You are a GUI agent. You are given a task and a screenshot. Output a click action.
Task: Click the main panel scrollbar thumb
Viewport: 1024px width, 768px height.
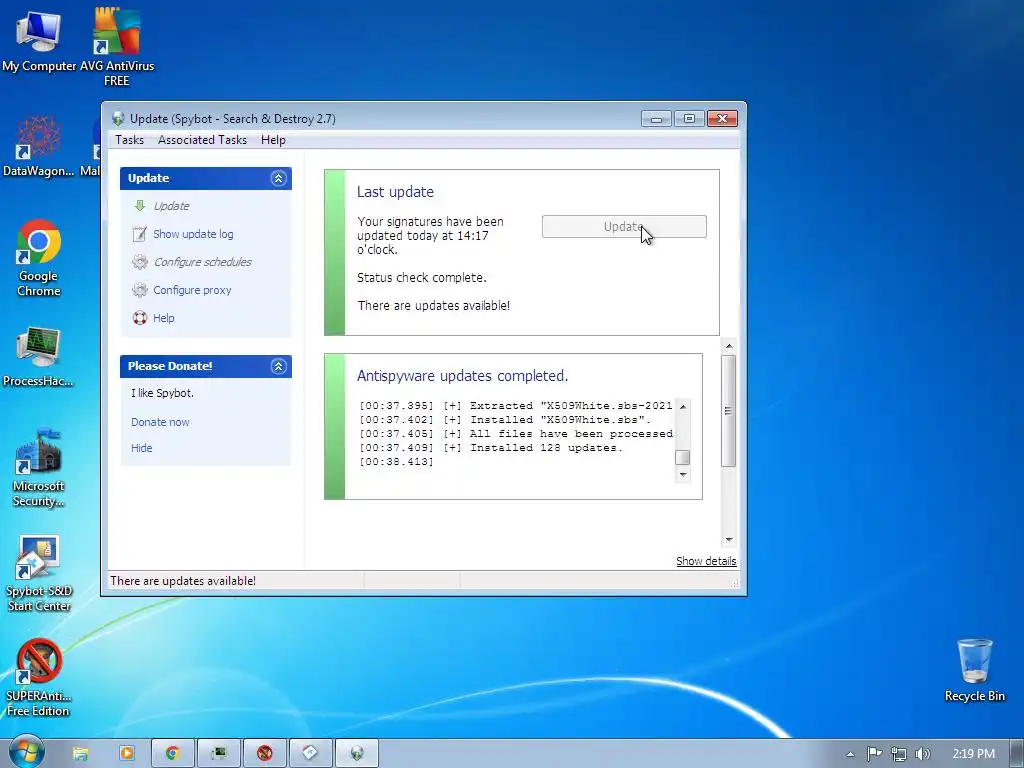(x=729, y=411)
